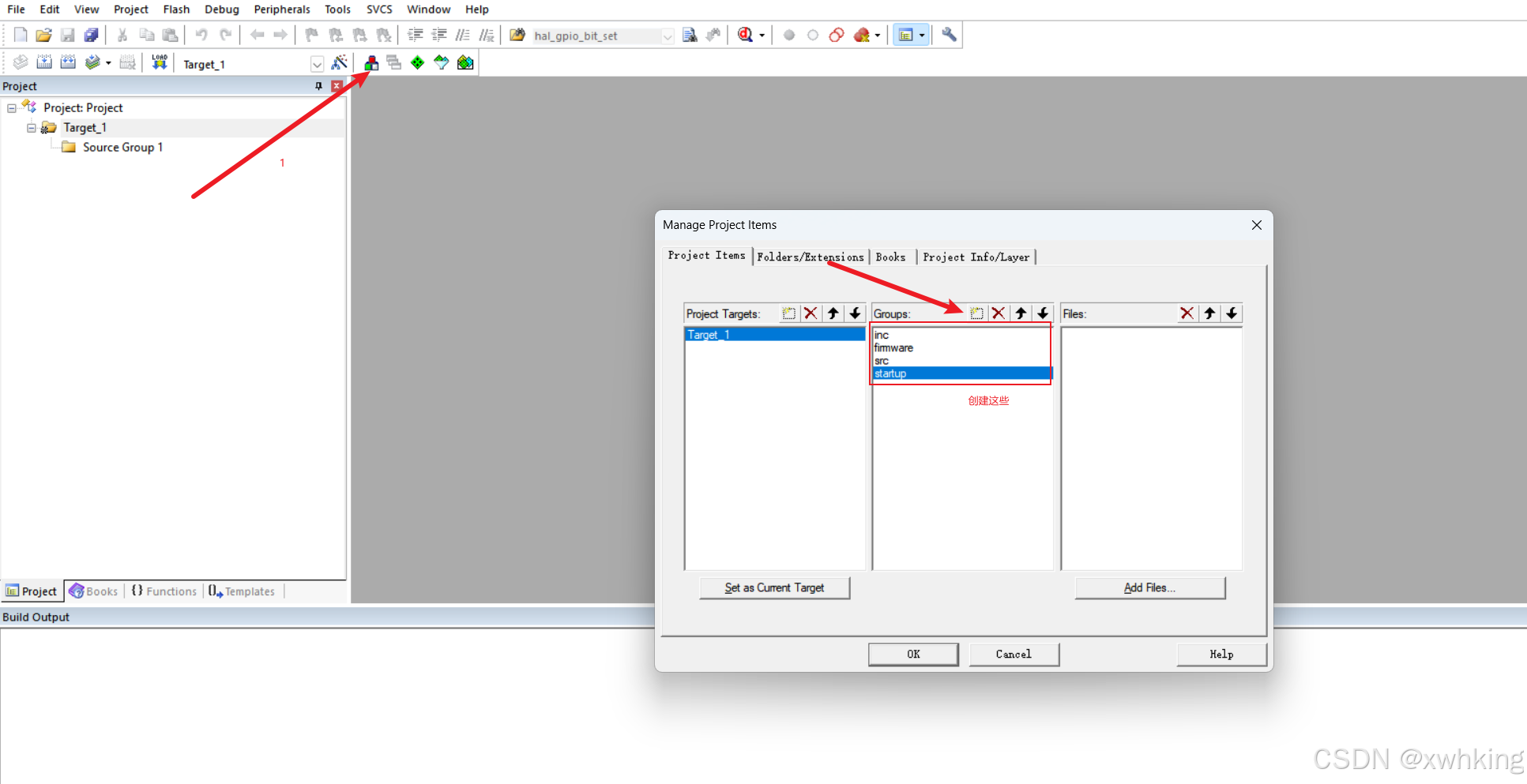Rebuild all target files

[68, 62]
